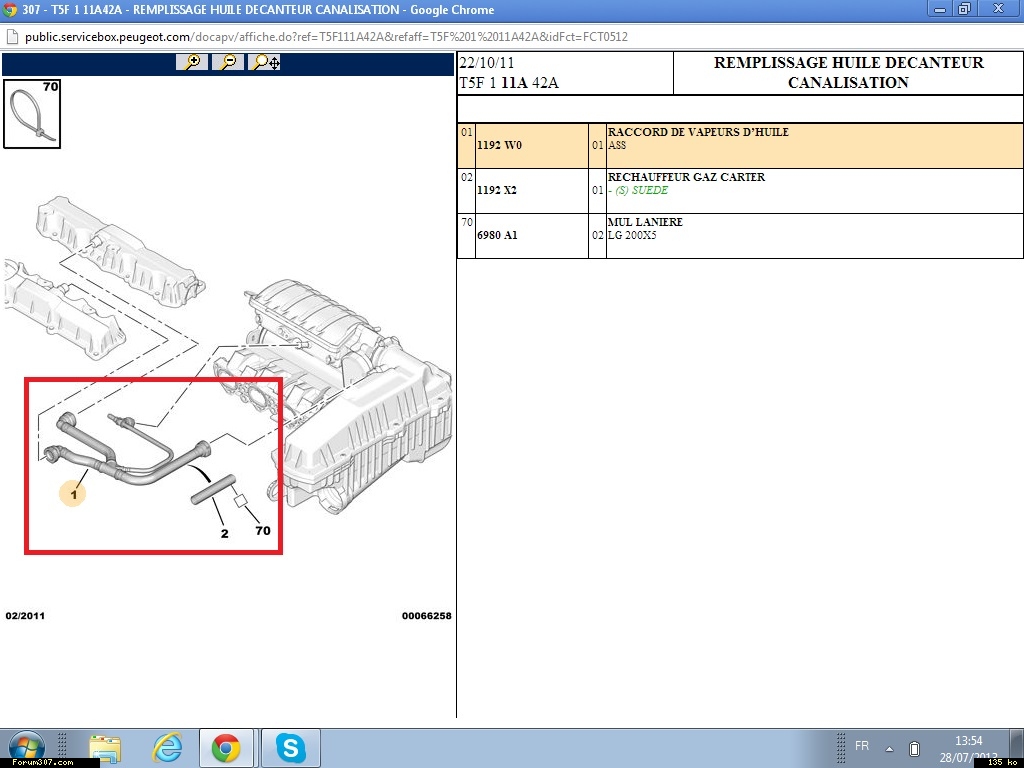1024x768 pixels.
Task: Click RECHAUFFEUR GAZ CARTER description
Action: tap(686, 177)
